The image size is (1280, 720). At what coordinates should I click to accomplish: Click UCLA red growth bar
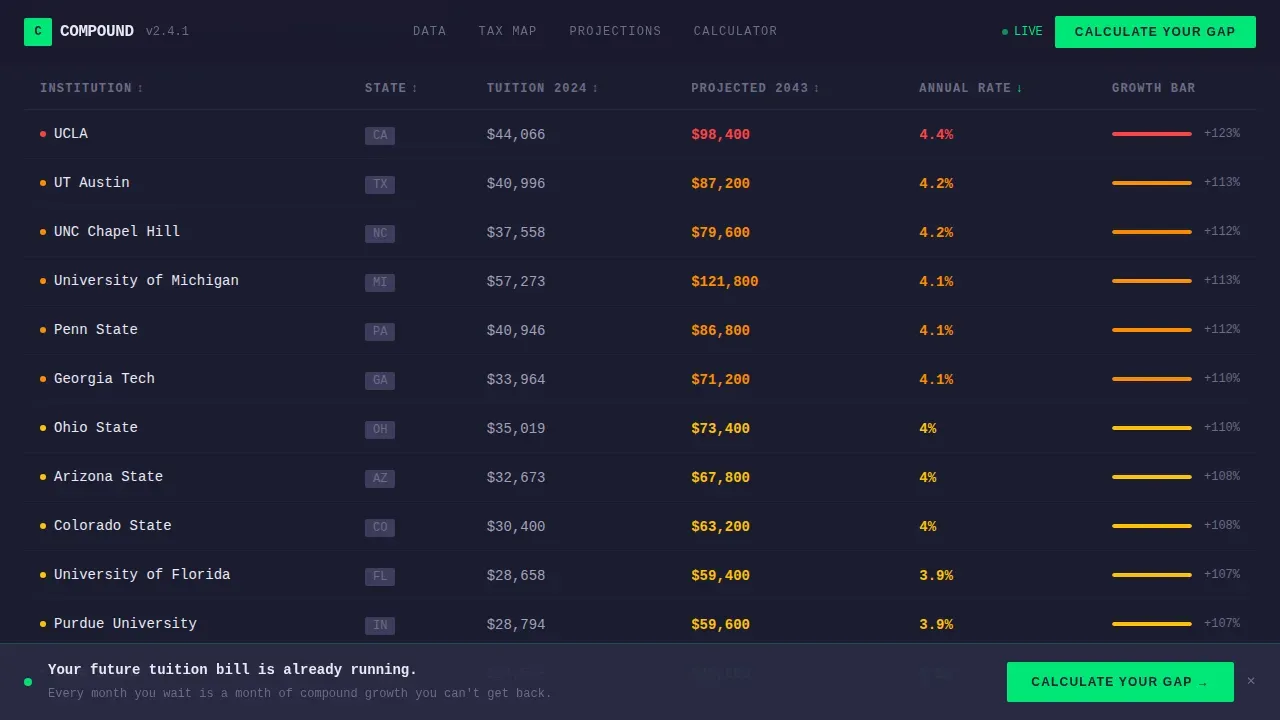pyautogui.click(x=1152, y=134)
